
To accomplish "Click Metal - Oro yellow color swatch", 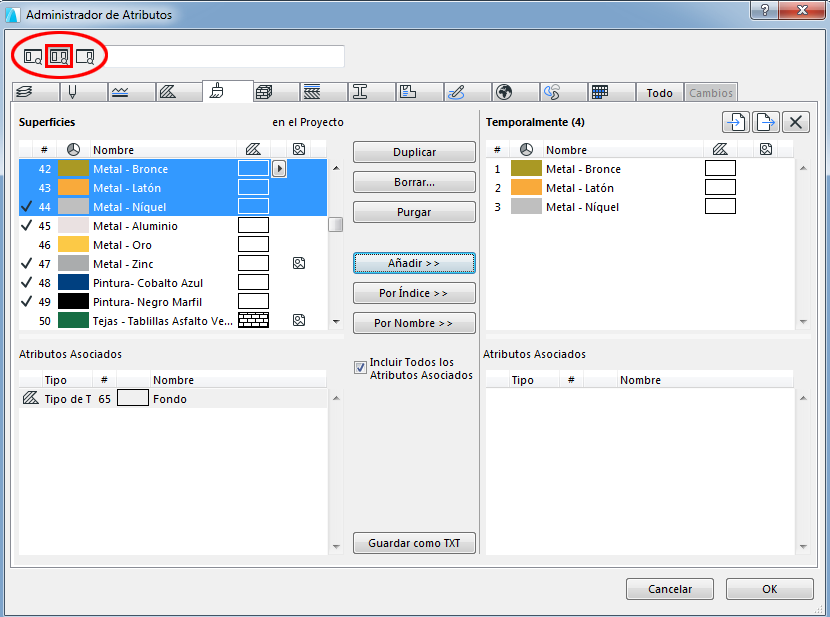I will [x=73, y=245].
